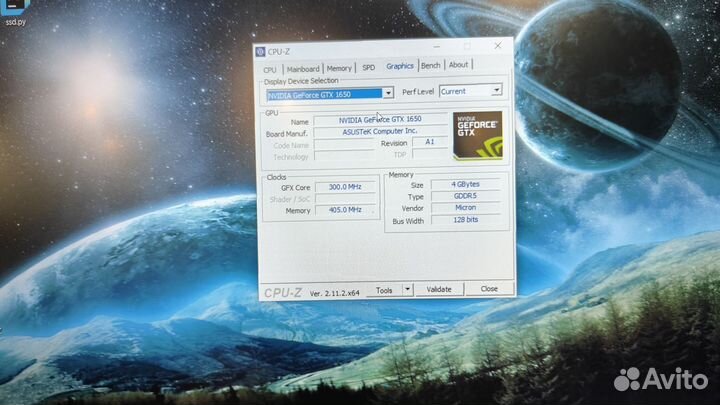
Task: Click the empty Code Name field
Action: 344,144
